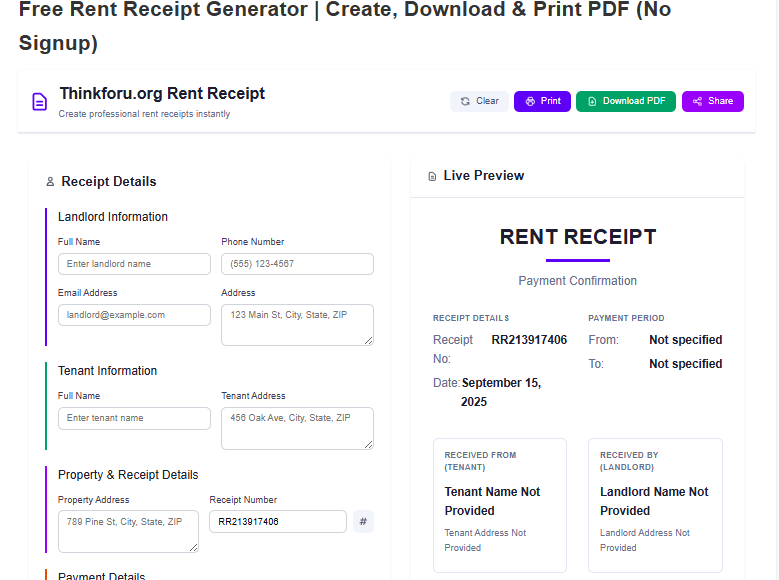779x580 pixels.
Task: Click the resize handle of landlord Address box
Action: click(x=369, y=341)
